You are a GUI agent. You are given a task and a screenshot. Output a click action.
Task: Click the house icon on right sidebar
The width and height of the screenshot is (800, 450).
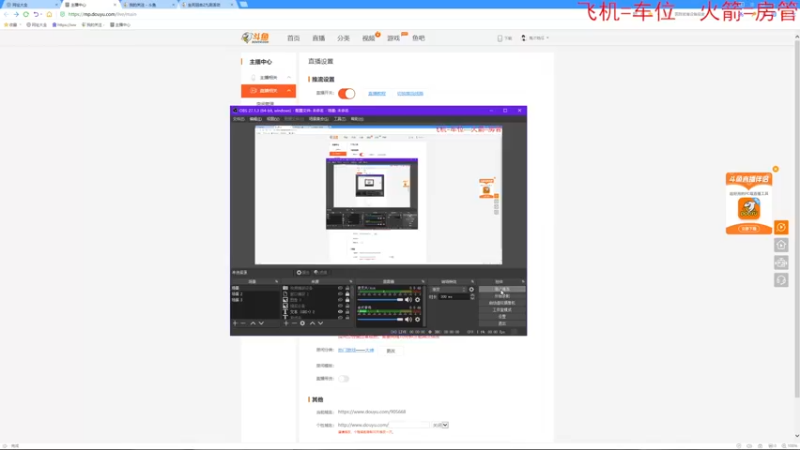[781, 245]
